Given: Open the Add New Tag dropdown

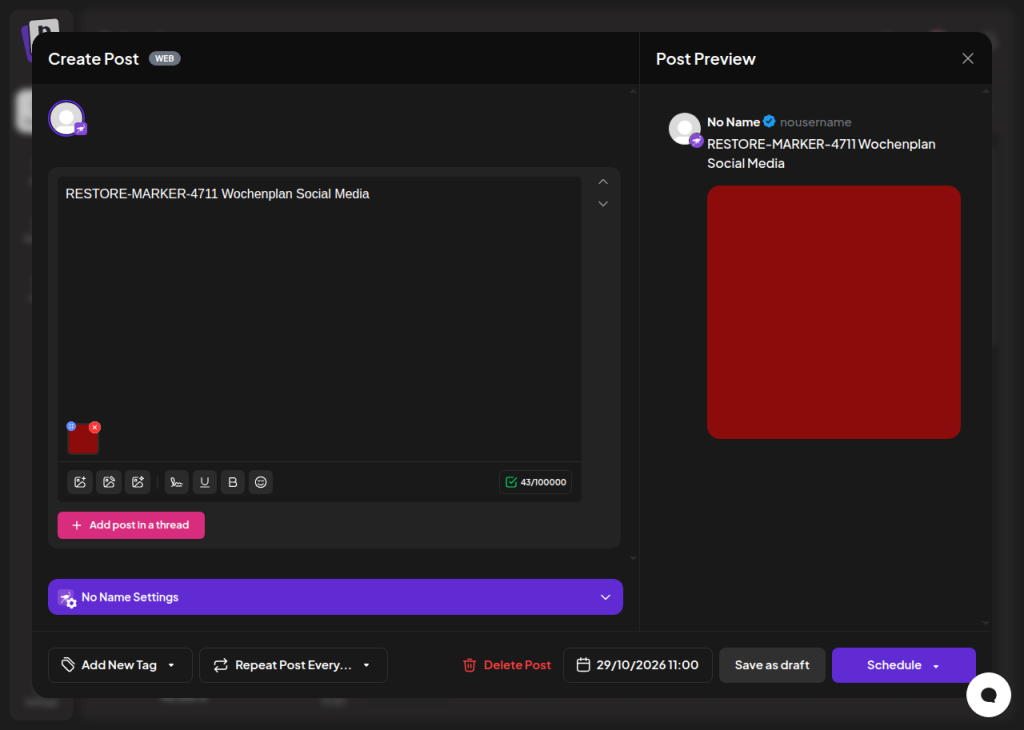Looking at the screenshot, I should [x=120, y=665].
